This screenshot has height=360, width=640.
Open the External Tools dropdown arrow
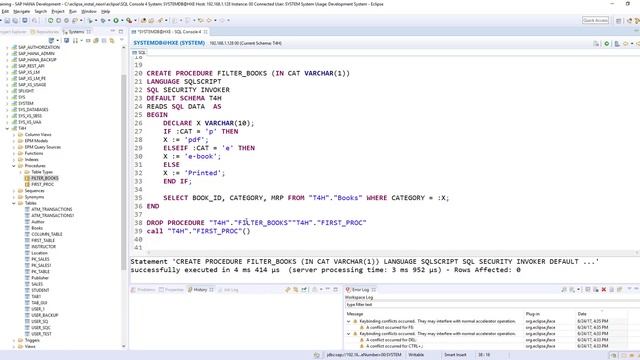point(135,20)
